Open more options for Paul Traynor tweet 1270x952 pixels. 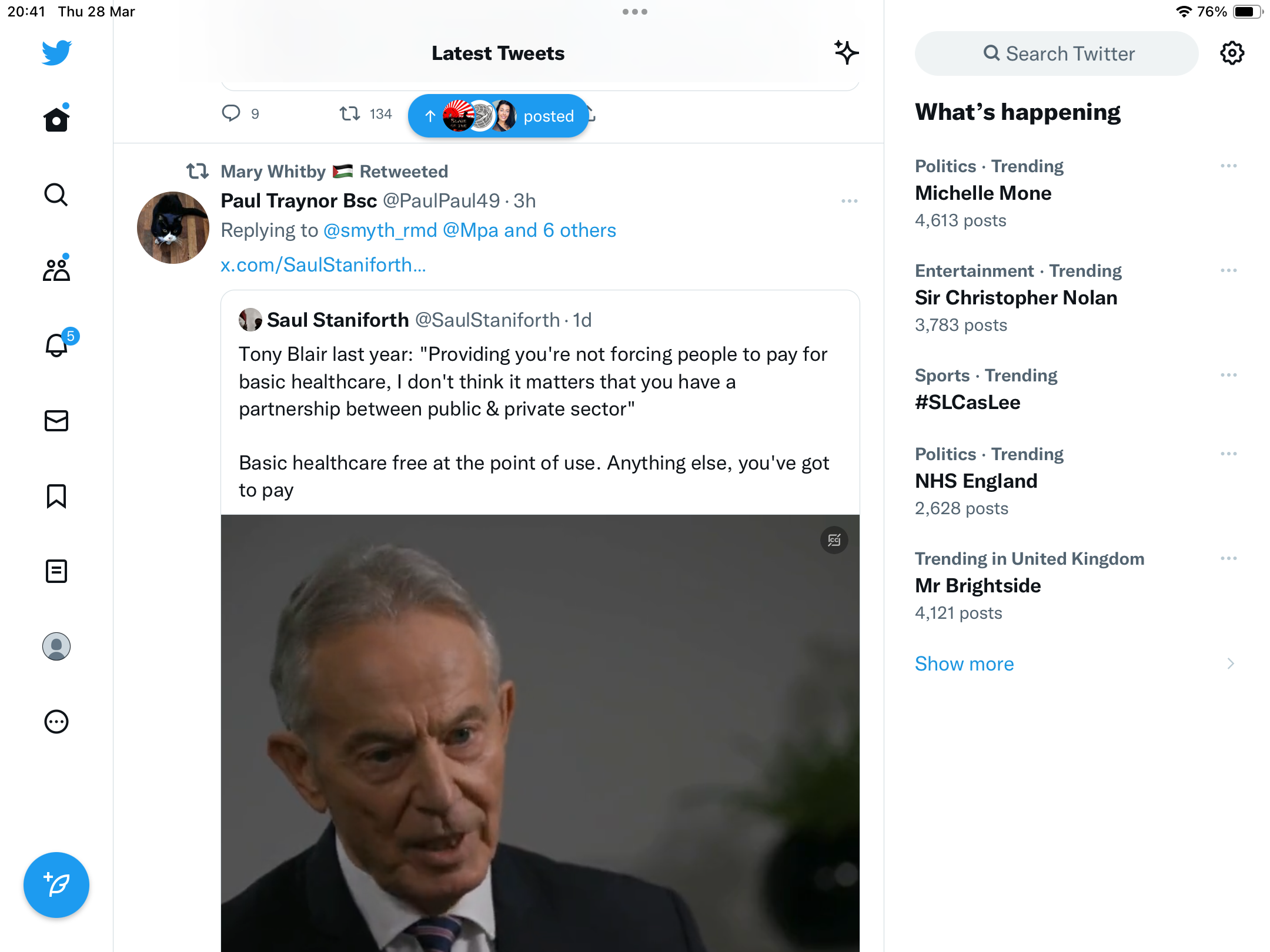click(x=850, y=201)
